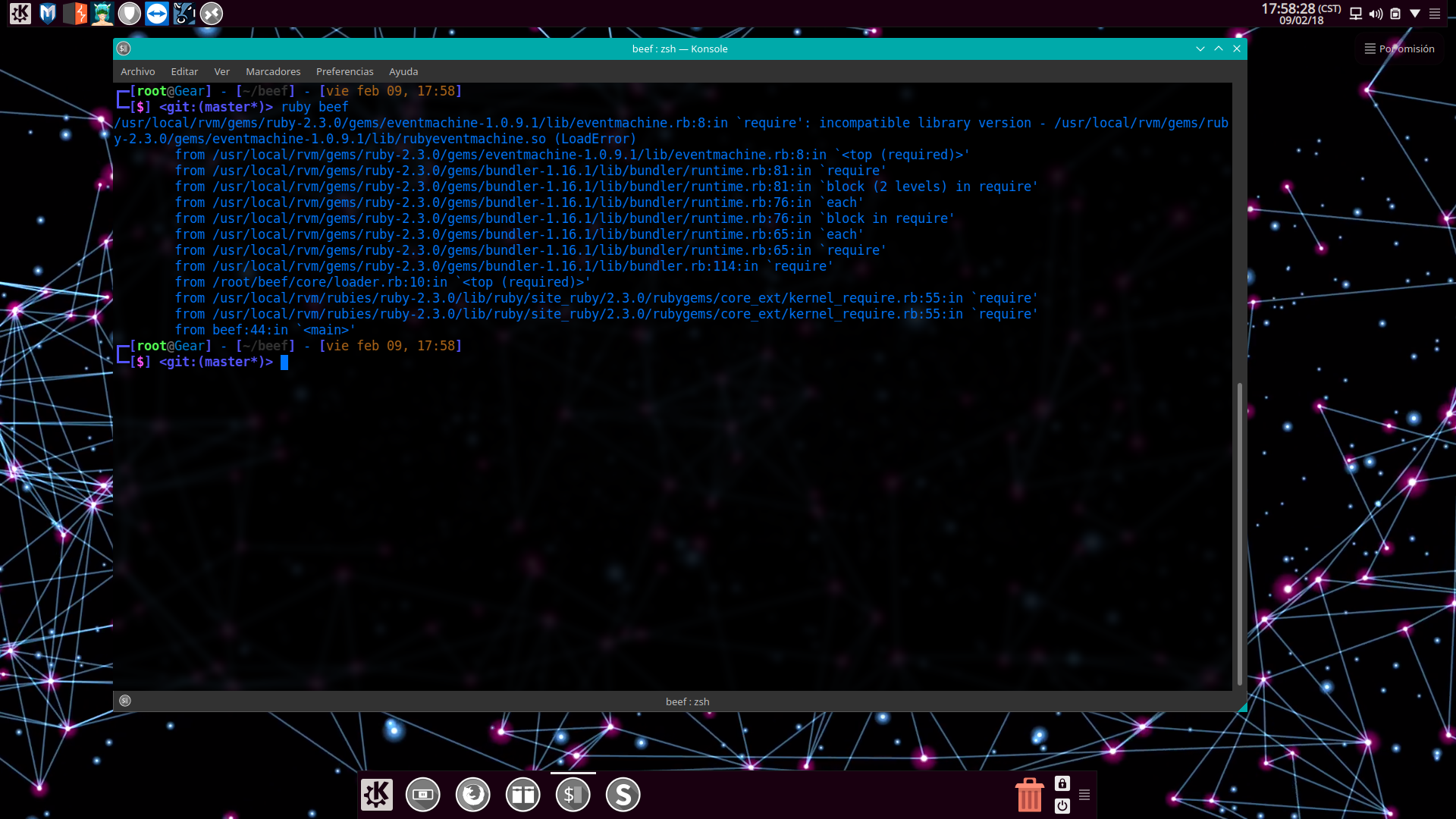Image resolution: width=1456 pixels, height=819 pixels.
Task: Select the dollar-sign Konsole icon in the dock
Action: [x=573, y=794]
